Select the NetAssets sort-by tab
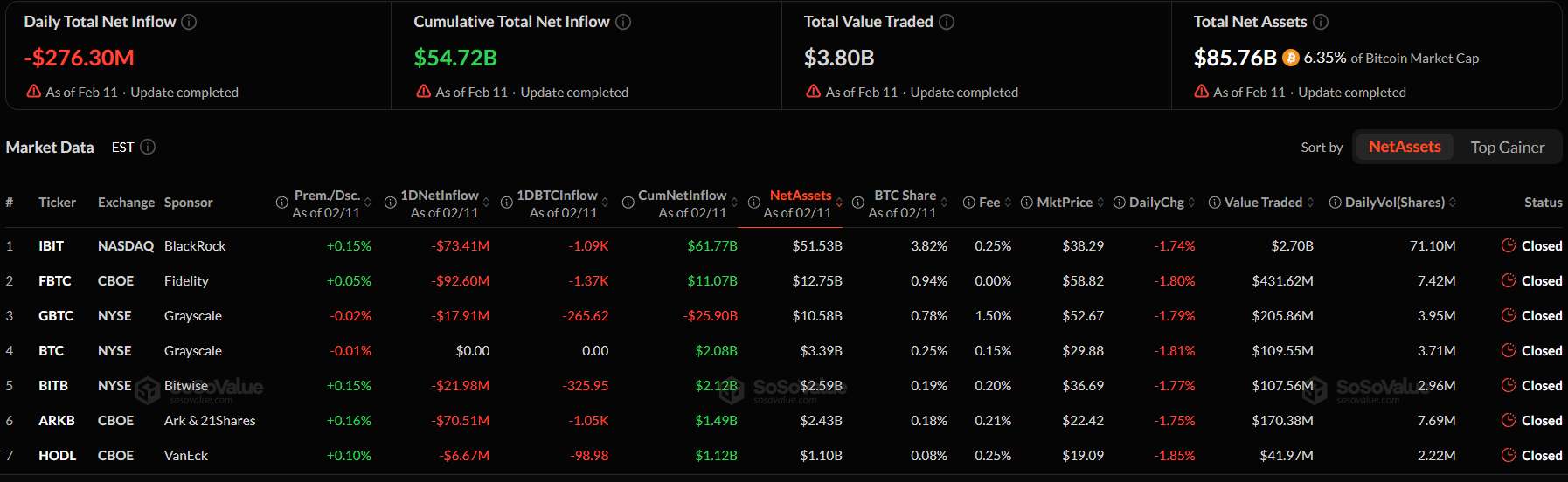The image size is (1568, 482). click(x=1405, y=147)
